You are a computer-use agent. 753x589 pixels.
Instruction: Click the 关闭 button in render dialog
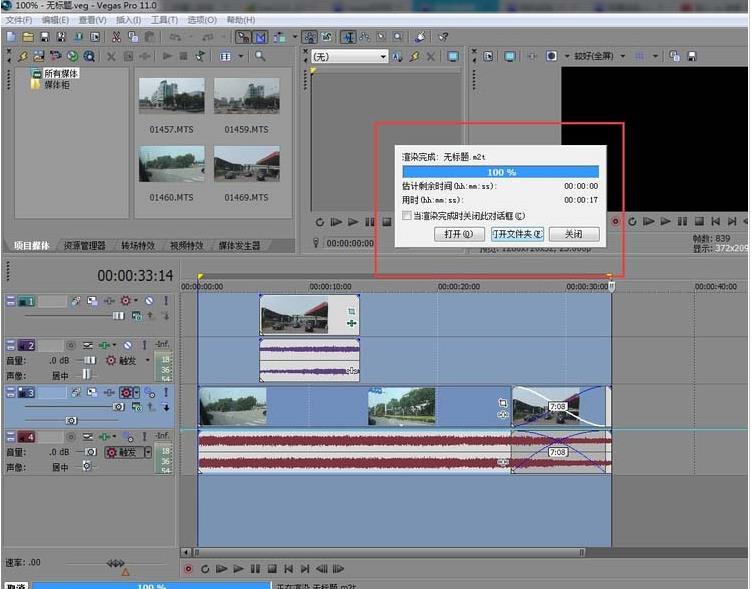[x=574, y=234]
